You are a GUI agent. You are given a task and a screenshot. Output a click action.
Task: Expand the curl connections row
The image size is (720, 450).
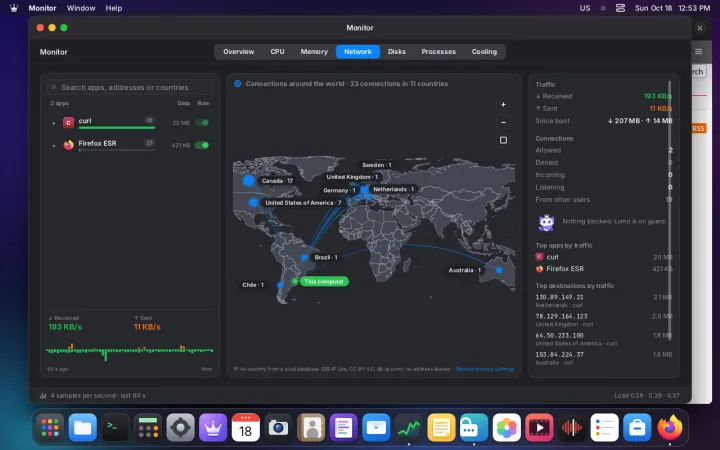(x=54, y=123)
